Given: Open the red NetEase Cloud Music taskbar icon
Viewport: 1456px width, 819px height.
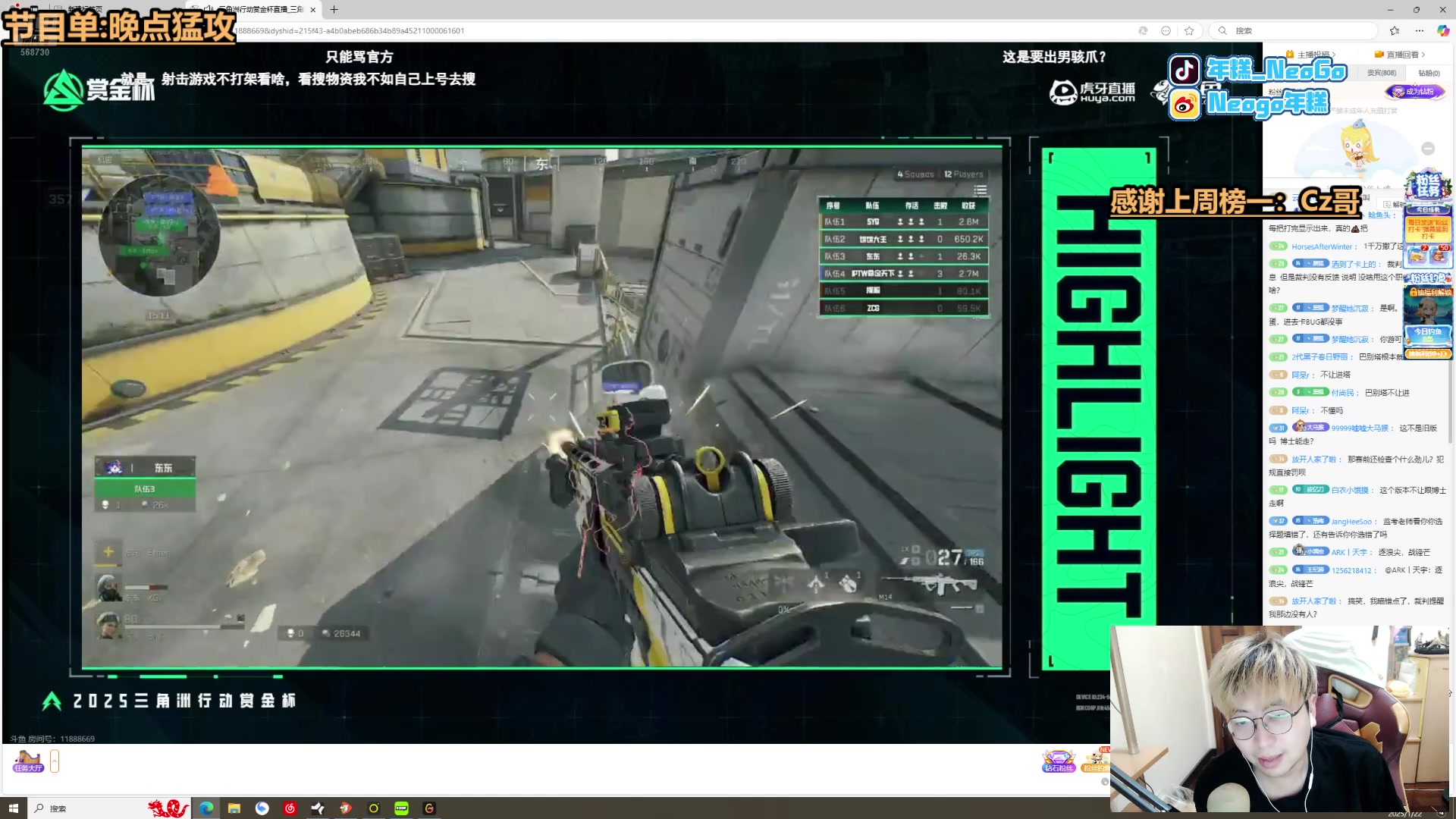Looking at the screenshot, I should coord(290,808).
